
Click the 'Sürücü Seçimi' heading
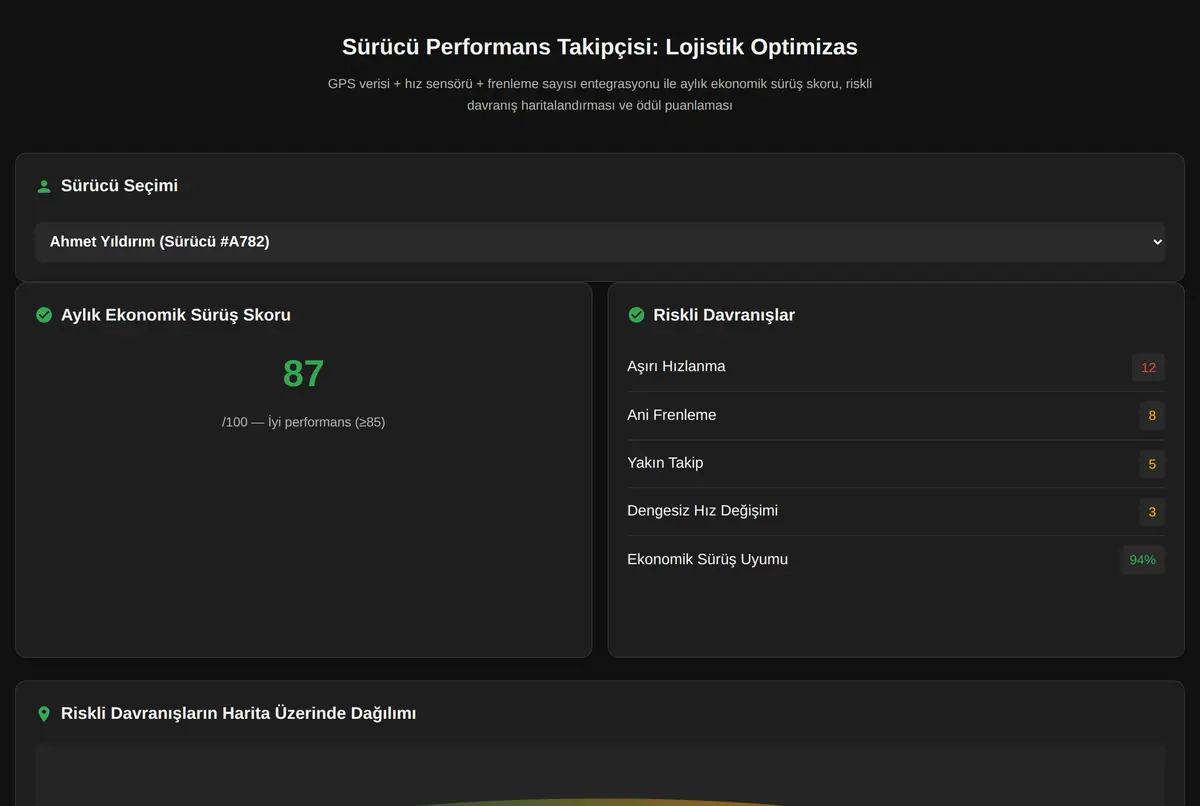click(x=120, y=186)
